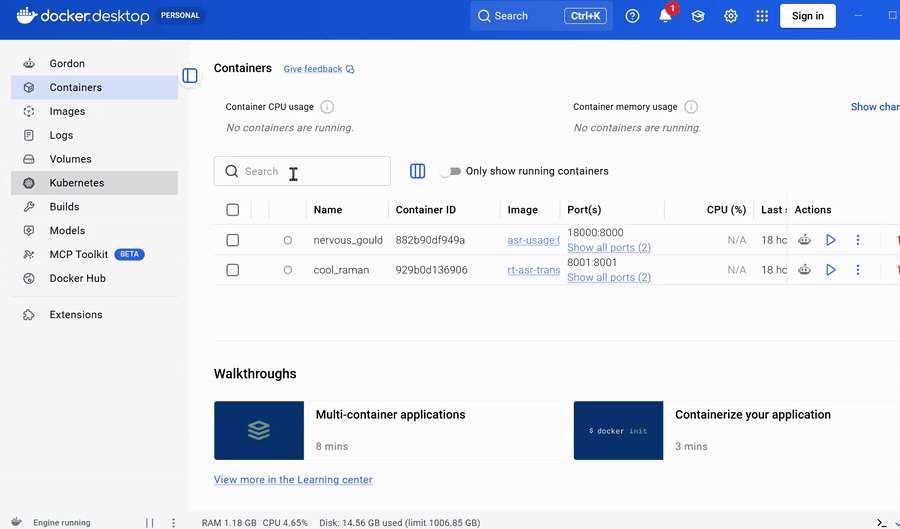Open the Learning center graduation cap icon

698,16
